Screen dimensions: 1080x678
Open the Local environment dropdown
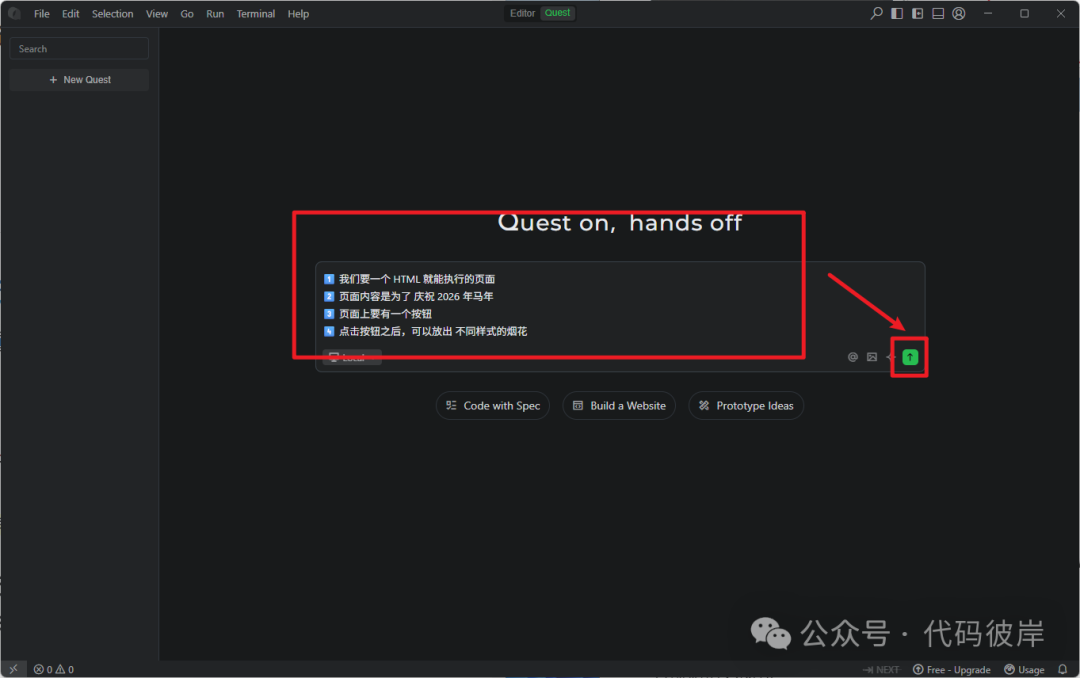[x=352, y=357]
